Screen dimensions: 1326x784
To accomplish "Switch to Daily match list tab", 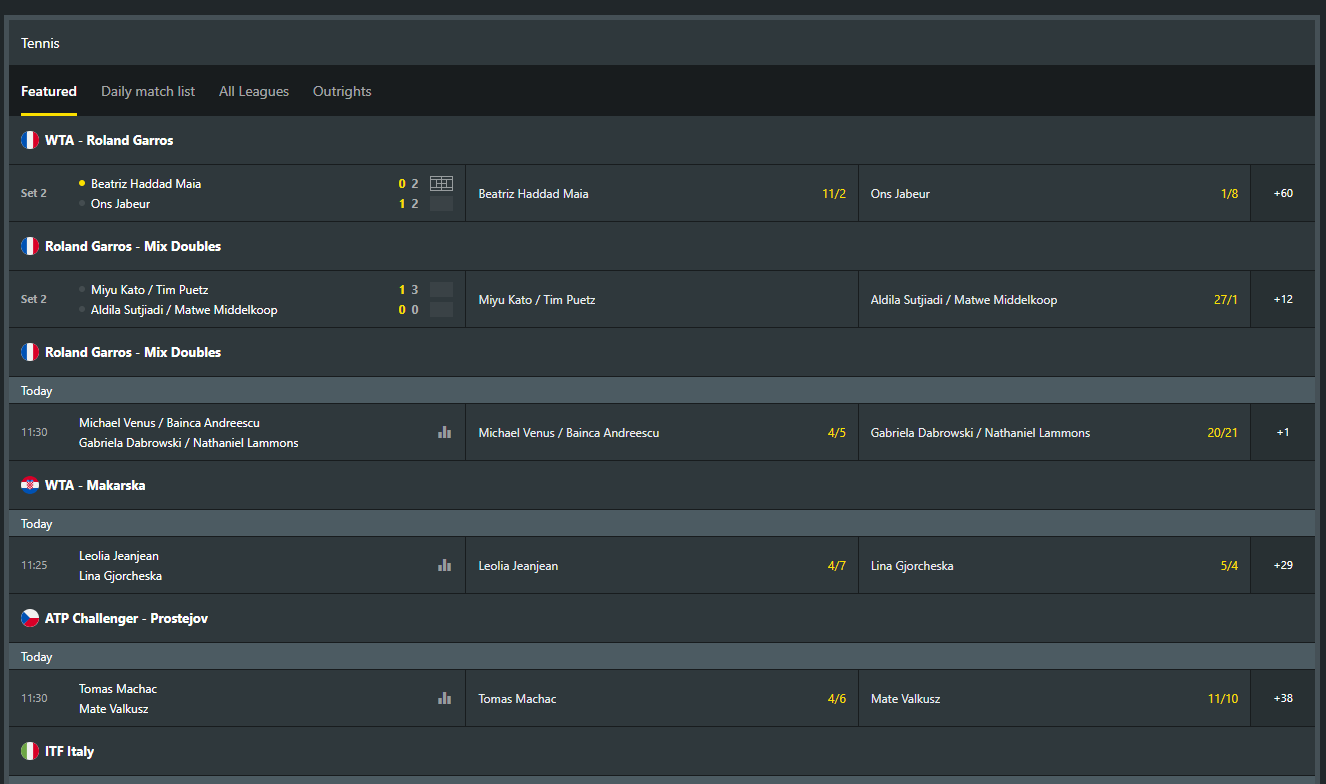I will 148,92.
